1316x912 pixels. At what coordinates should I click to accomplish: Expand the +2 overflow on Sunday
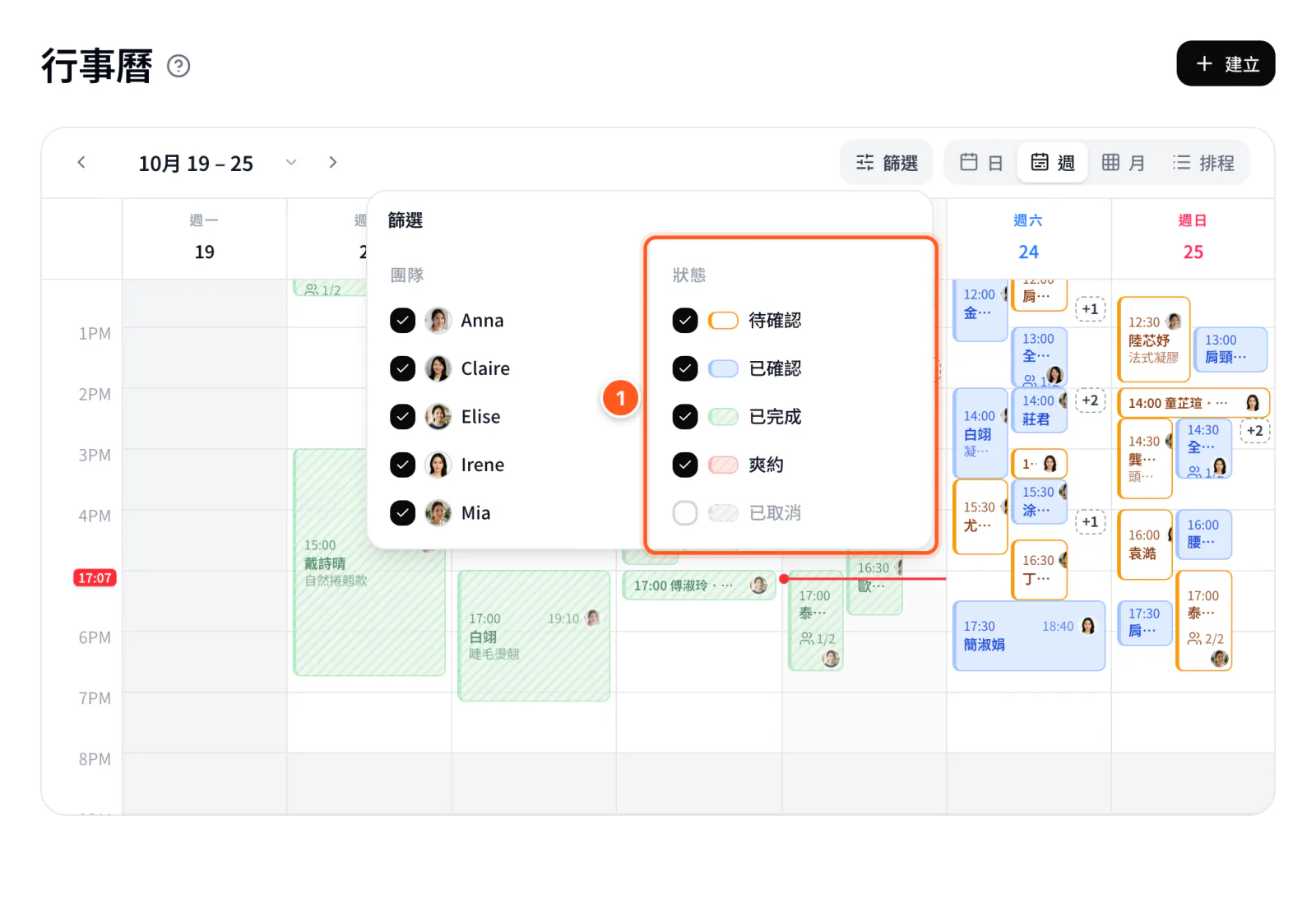[x=1254, y=431]
